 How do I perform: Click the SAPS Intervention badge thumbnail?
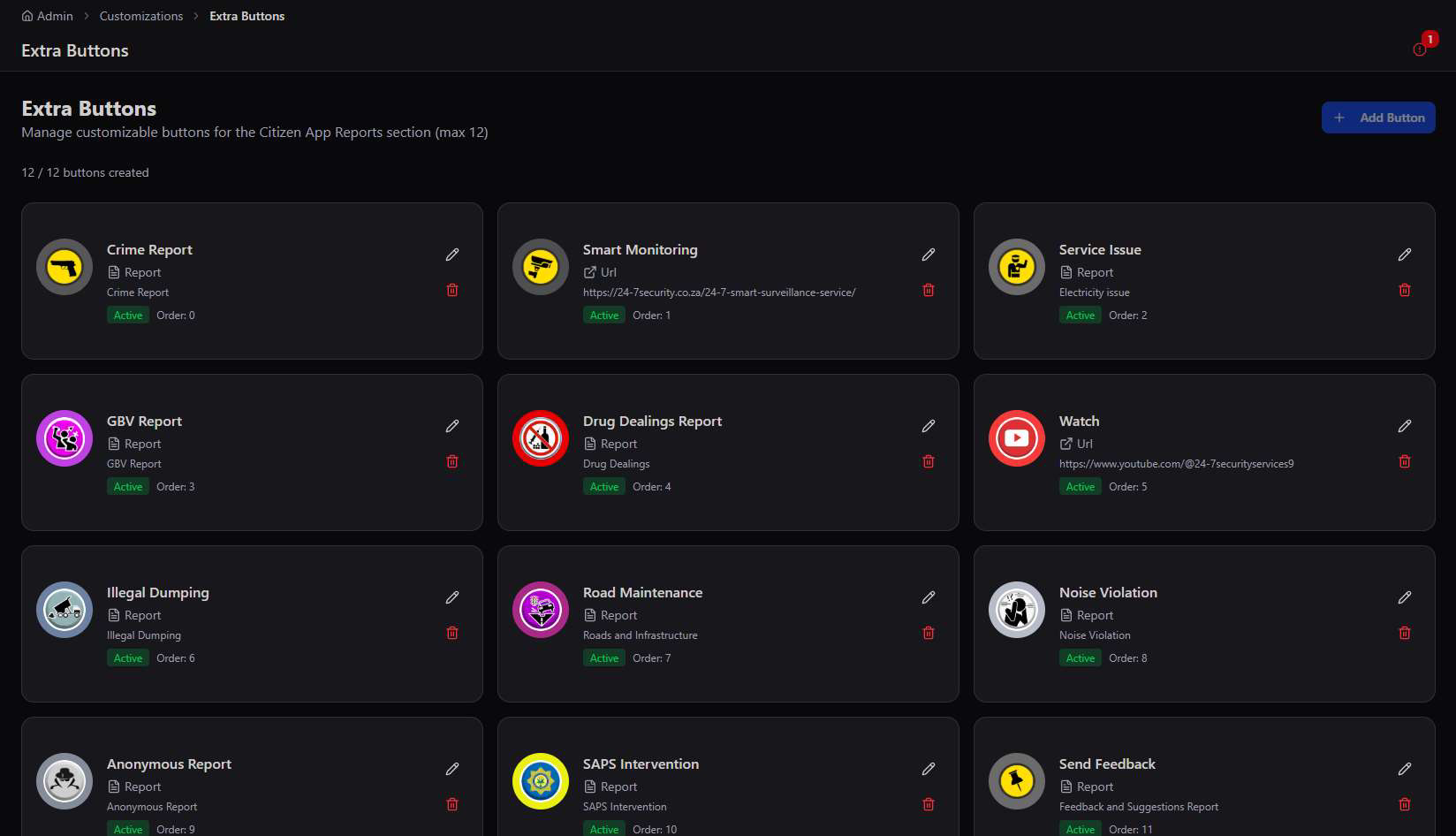541,781
